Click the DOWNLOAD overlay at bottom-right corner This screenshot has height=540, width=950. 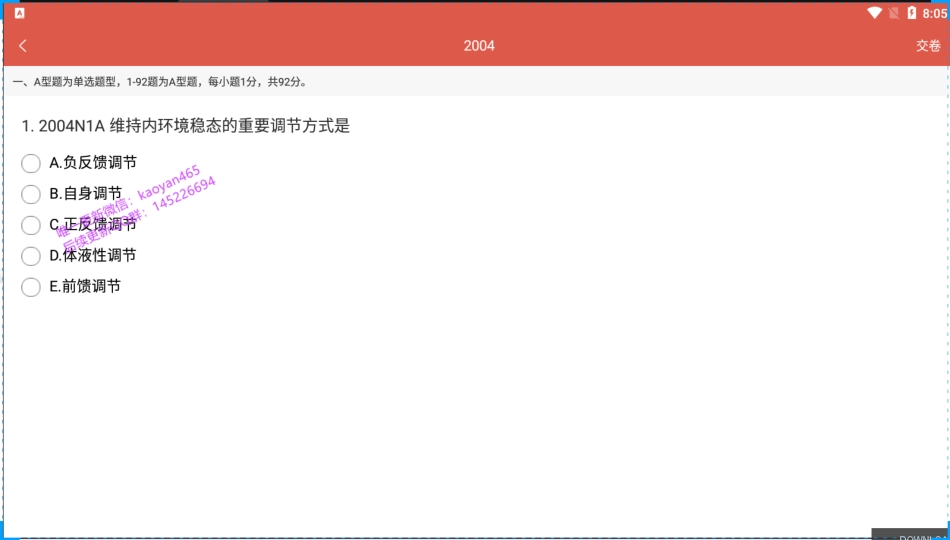910,534
